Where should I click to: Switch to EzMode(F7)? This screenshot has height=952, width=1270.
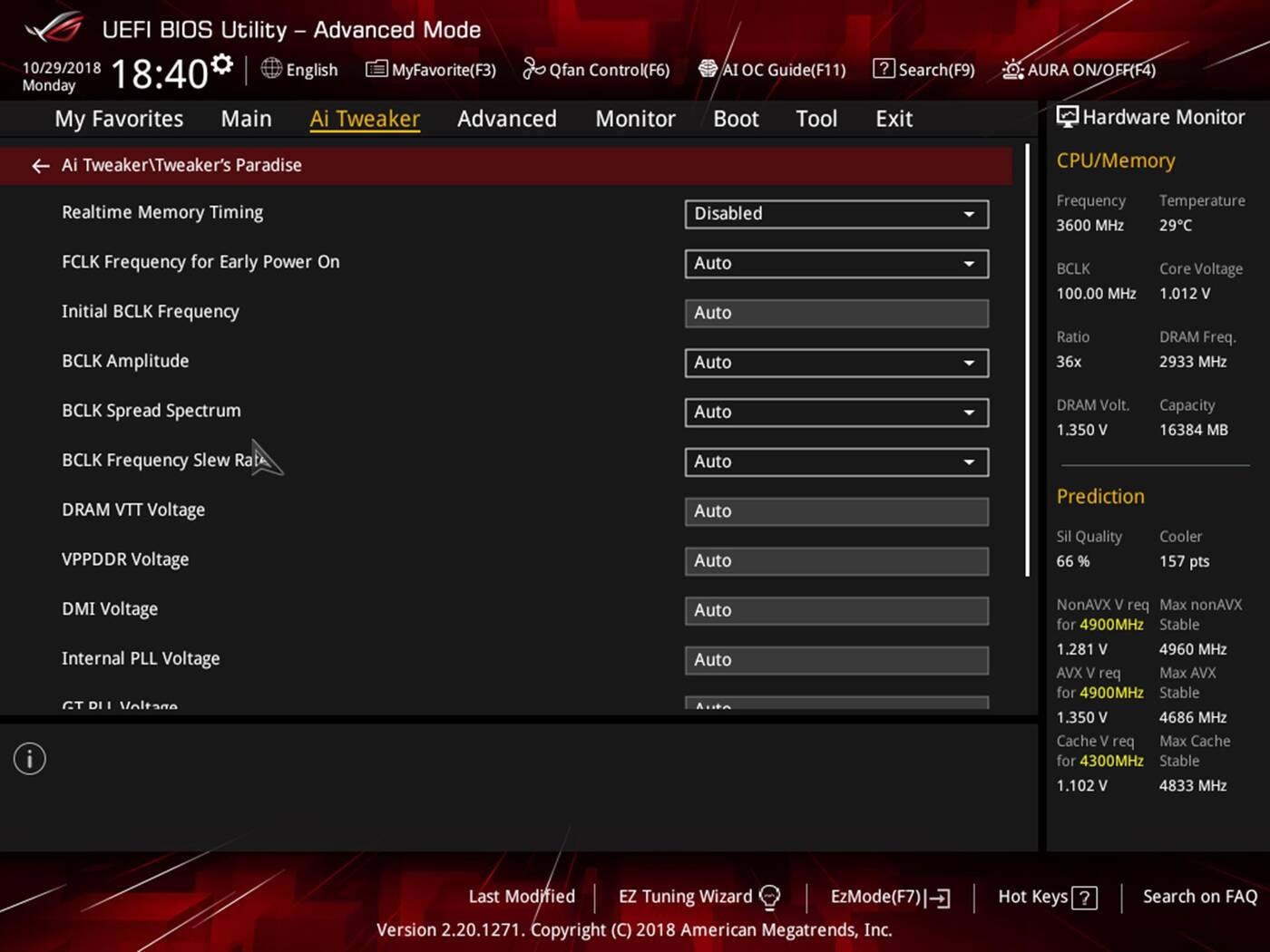[889, 897]
